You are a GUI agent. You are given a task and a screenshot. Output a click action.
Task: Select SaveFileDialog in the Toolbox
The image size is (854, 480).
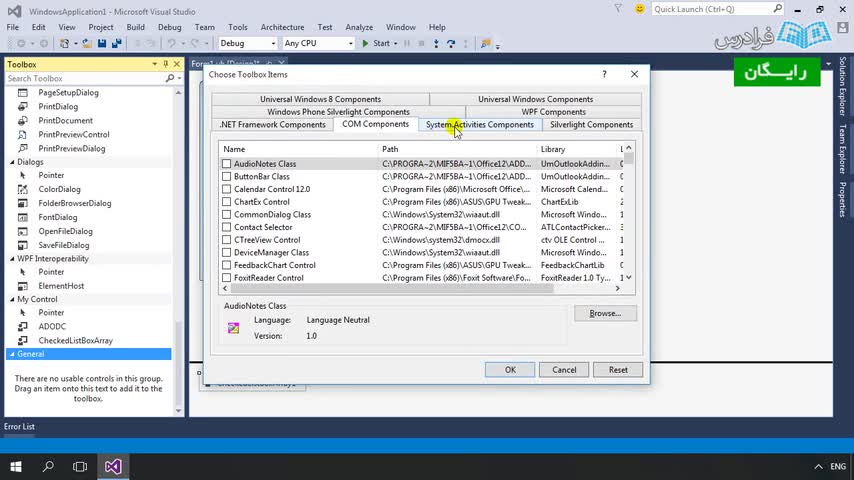[x=64, y=245]
